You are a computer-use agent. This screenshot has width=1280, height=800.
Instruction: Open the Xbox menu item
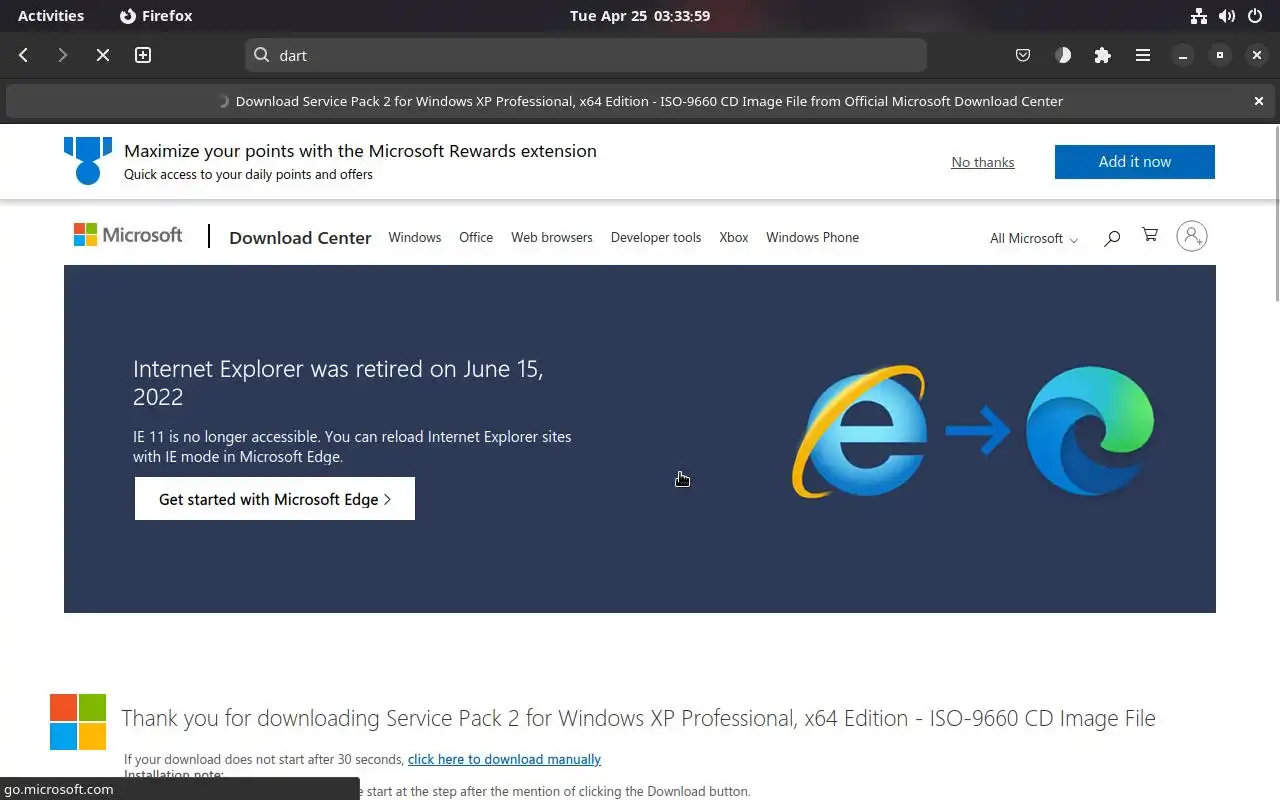[x=734, y=238]
